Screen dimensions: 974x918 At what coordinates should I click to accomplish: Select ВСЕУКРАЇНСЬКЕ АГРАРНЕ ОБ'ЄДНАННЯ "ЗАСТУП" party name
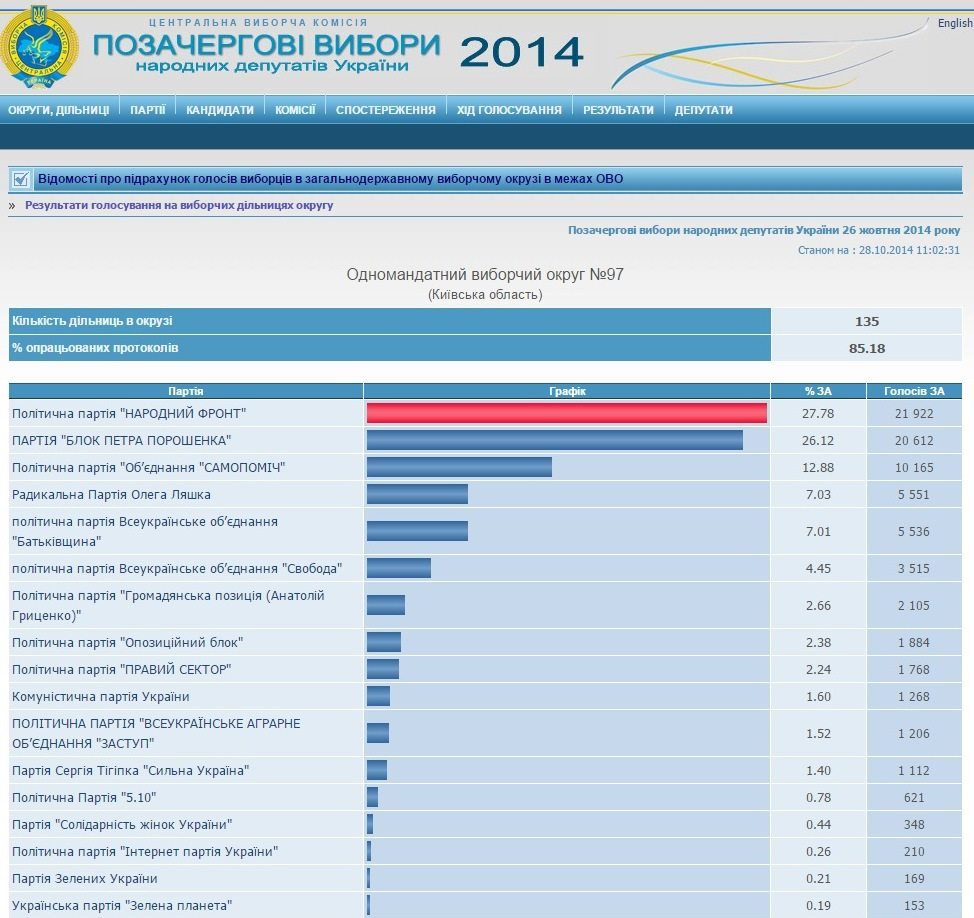coord(156,733)
